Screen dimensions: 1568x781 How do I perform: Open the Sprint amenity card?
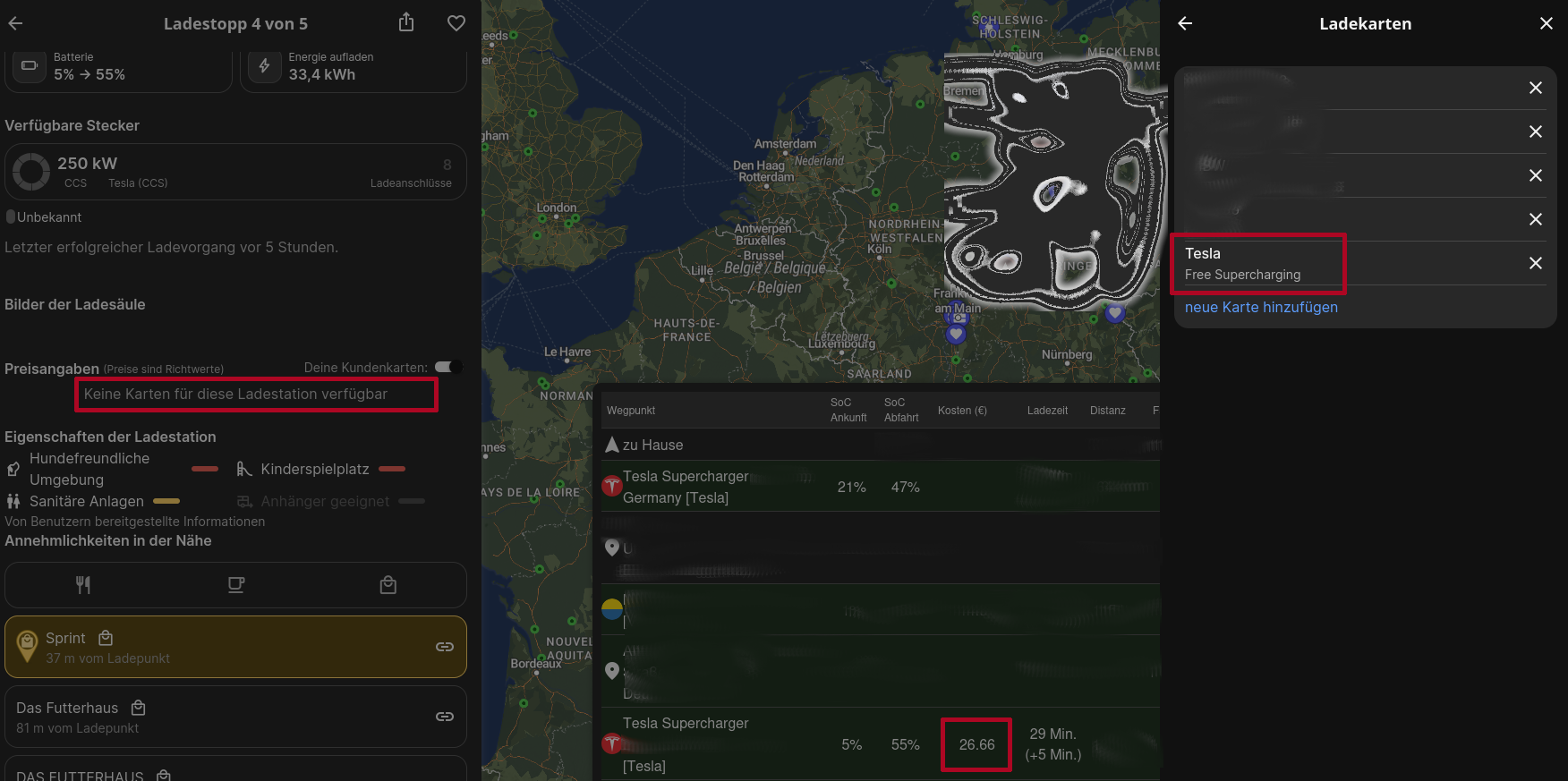coord(235,647)
